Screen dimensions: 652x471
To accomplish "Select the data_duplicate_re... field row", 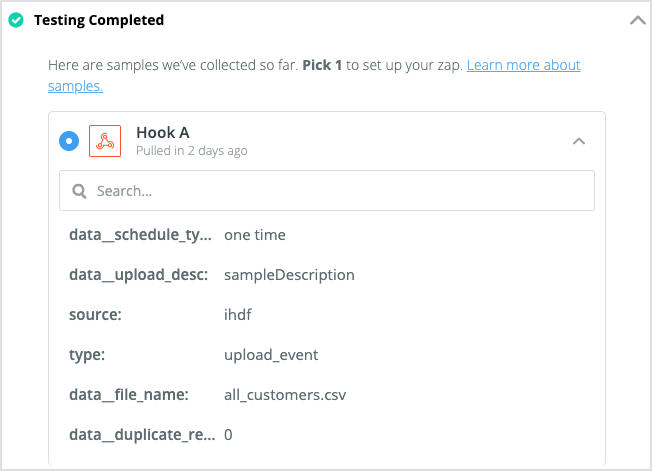I will 327,434.
